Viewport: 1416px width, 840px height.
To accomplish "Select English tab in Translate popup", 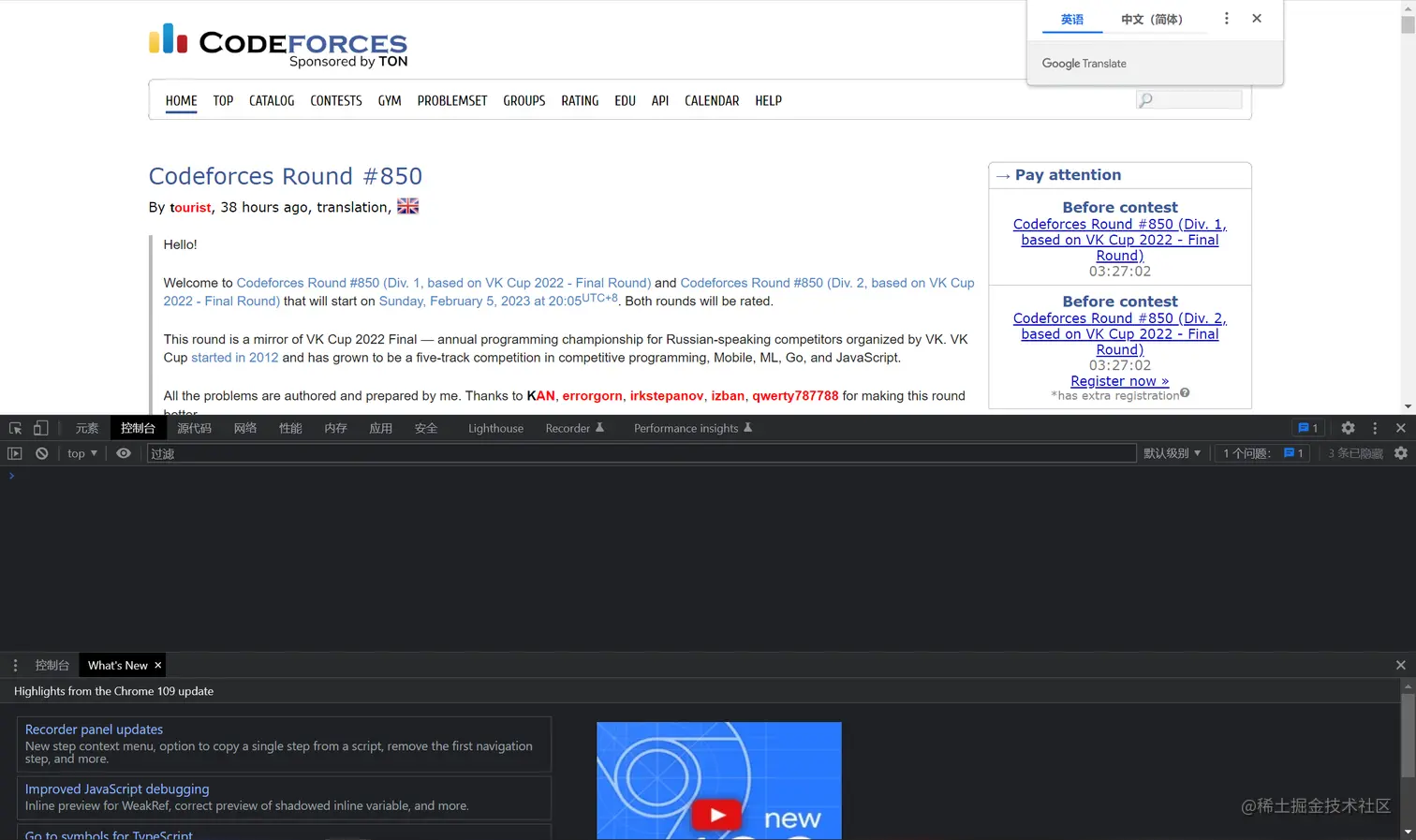I will [1072, 20].
